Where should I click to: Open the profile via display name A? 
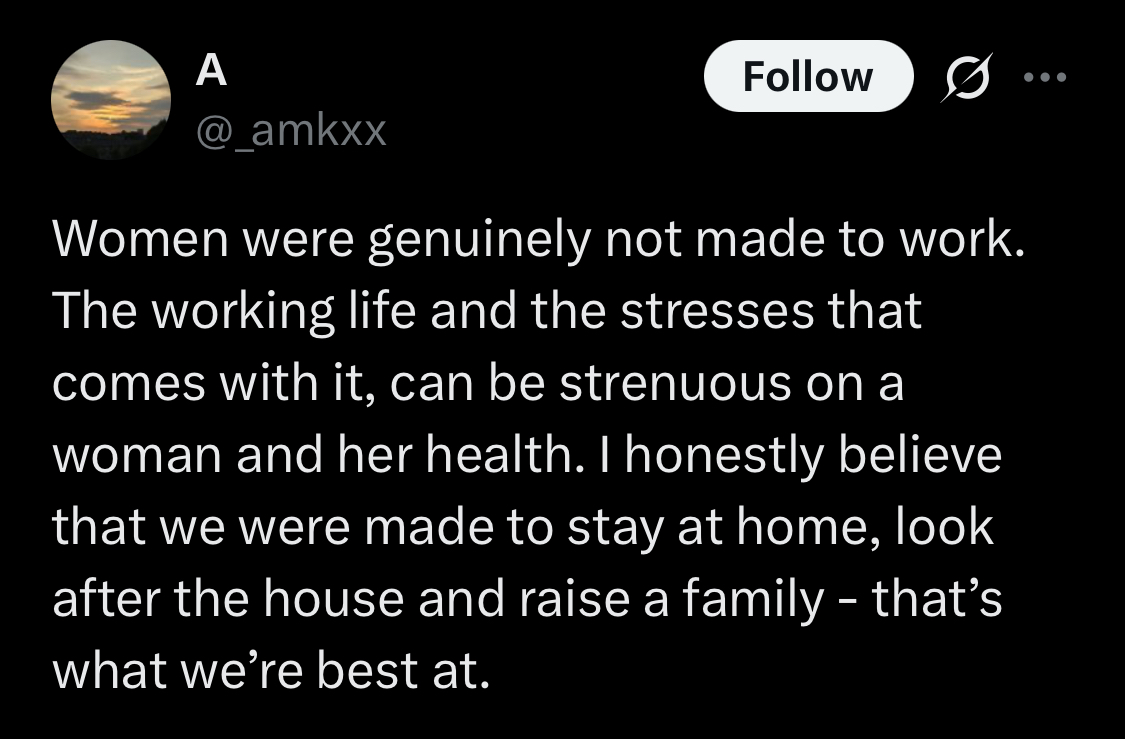(x=212, y=70)
